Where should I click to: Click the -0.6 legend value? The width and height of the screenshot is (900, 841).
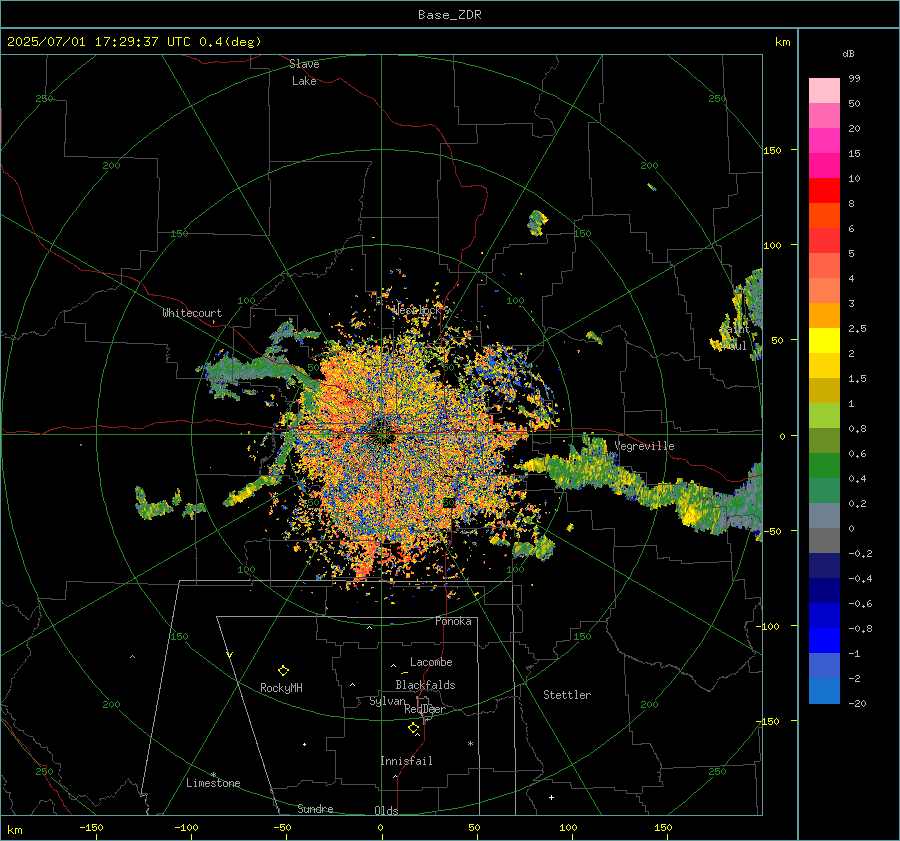pos(860,603)
